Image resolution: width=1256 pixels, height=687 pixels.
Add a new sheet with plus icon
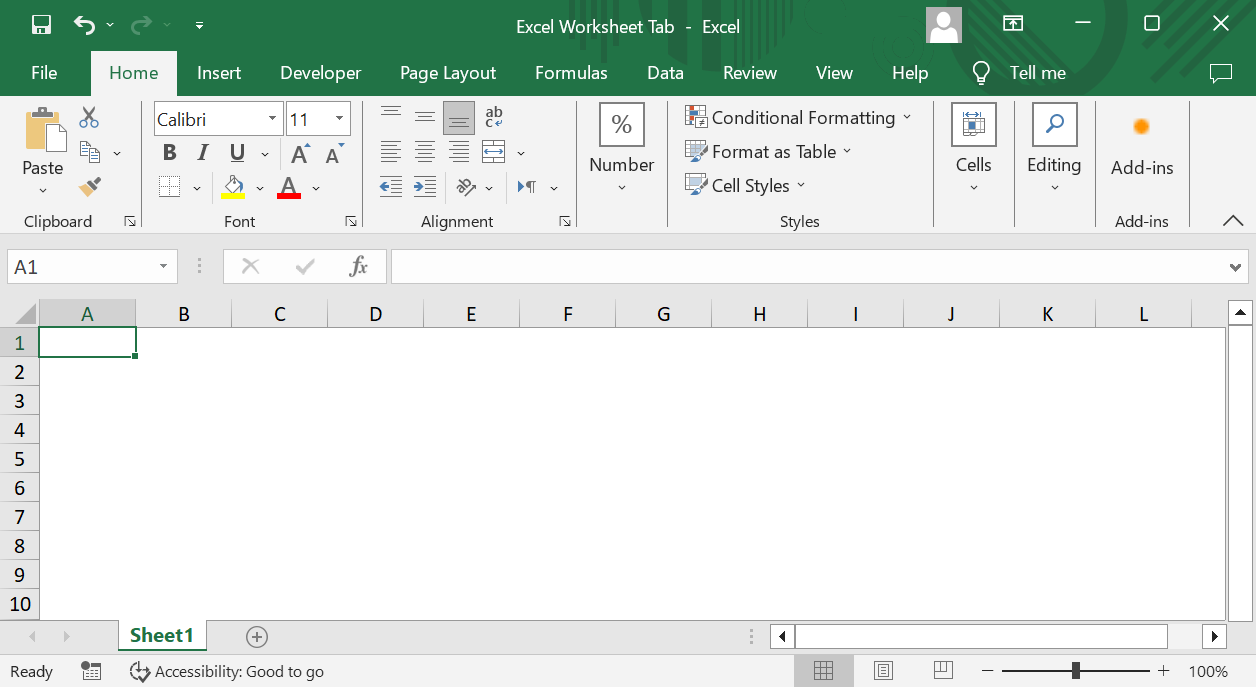click(x=257, y=636)
